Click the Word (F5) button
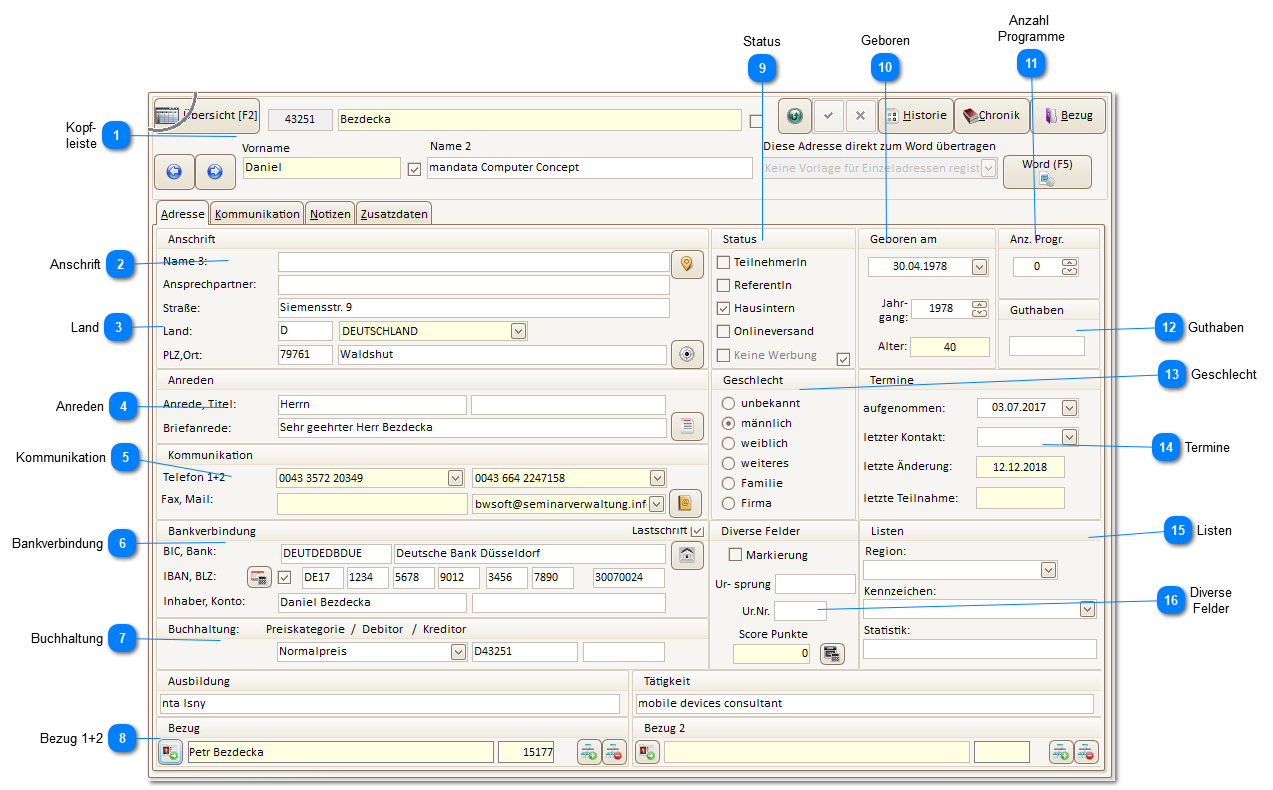Image resolution: width=1273 pixels, height=790 pixels. tap(1047, 172)
